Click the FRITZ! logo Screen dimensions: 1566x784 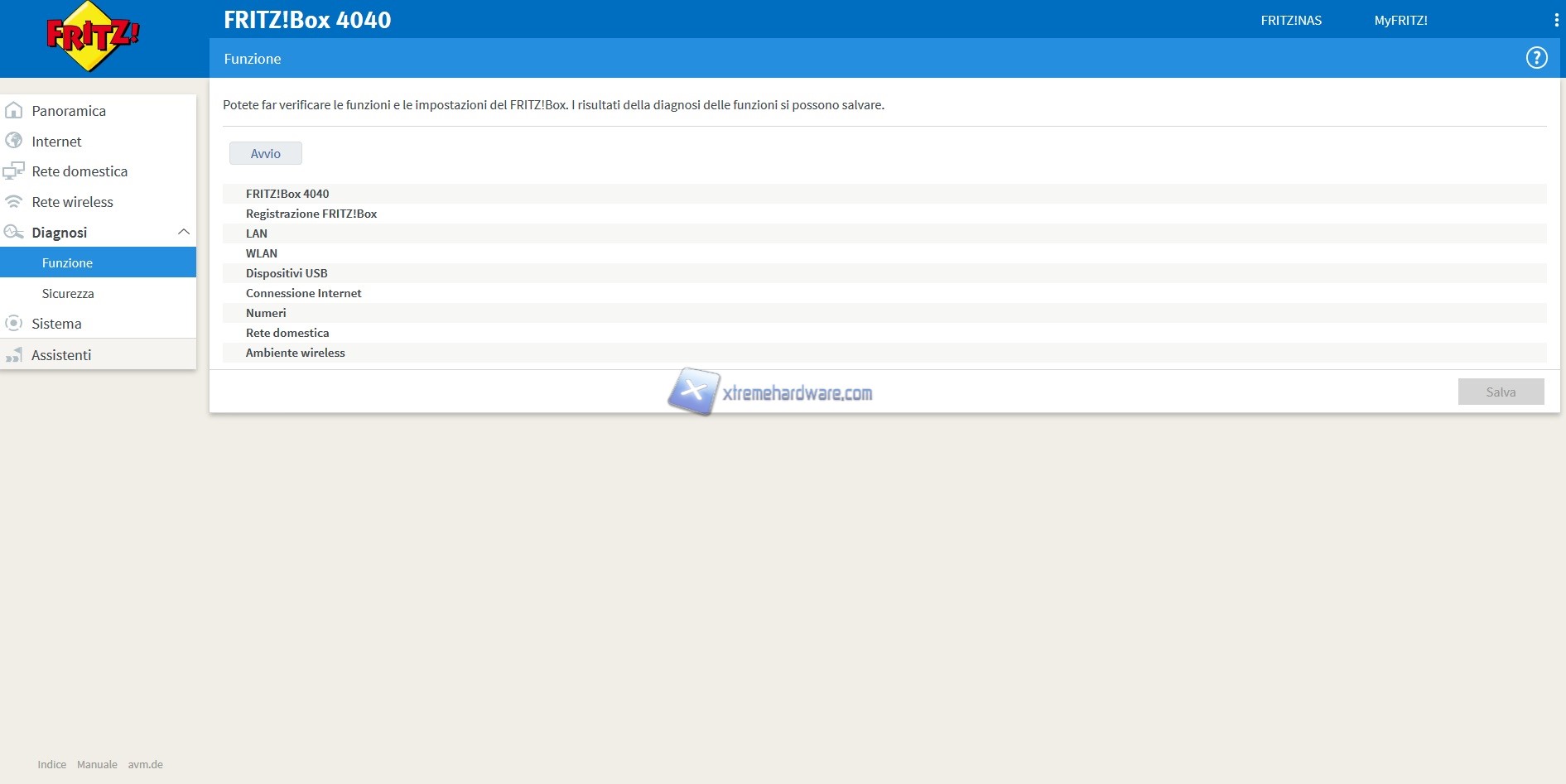[x=93, y=37]
